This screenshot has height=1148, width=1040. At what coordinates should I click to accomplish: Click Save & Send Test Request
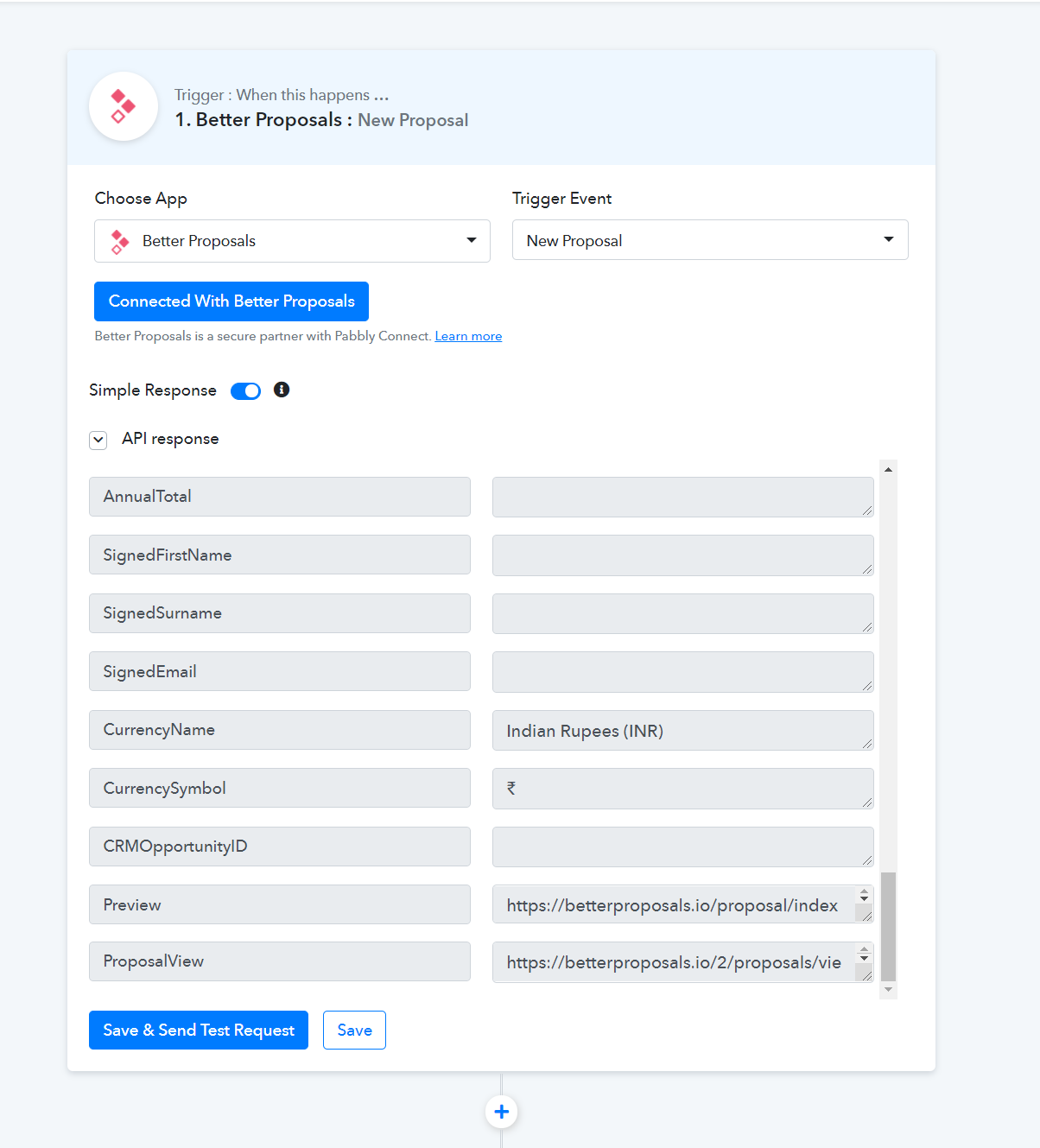pyautogui.click(x=199, y=1031)
